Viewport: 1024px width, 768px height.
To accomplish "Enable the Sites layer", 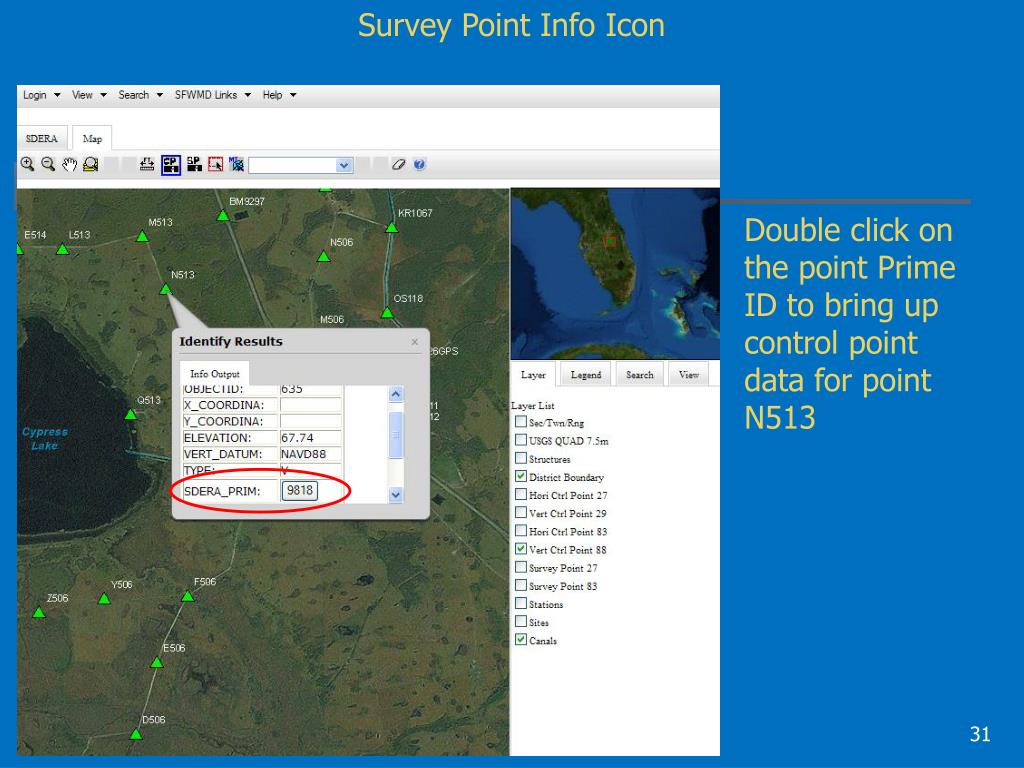I will click(x=520, y=622).
